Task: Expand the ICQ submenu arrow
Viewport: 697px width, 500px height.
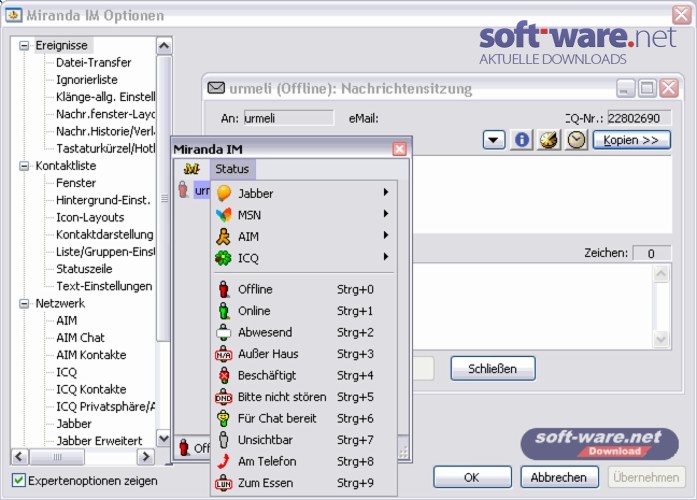Action: tap(386, 256)
